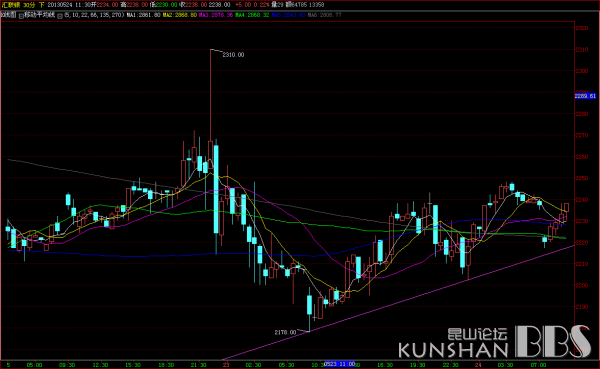Click the blue MA5 value label
This screenshot has height=369, width=600.
coord(289,15)
